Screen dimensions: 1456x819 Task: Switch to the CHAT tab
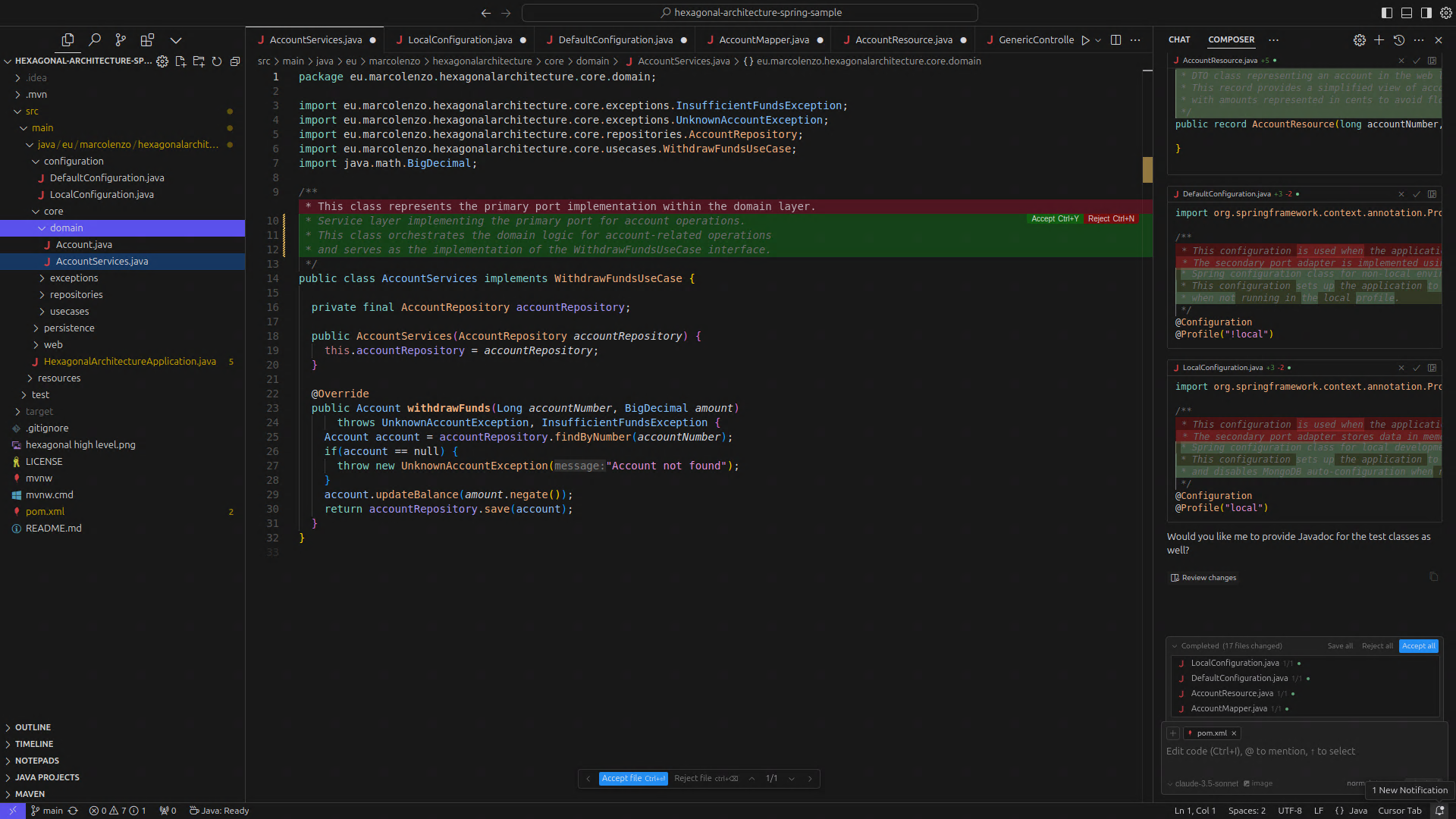(1179, 39)
